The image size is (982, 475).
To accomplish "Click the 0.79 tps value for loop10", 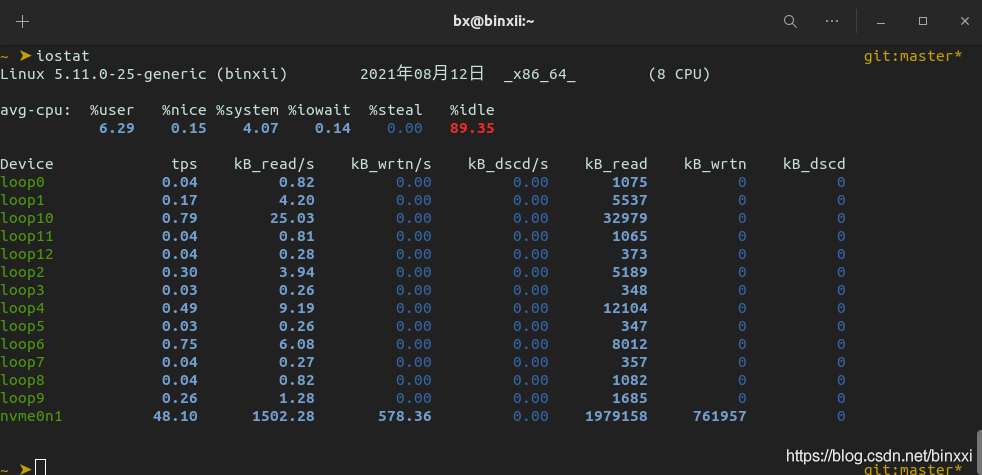I will pyautogui.click(x=180, y=218).
